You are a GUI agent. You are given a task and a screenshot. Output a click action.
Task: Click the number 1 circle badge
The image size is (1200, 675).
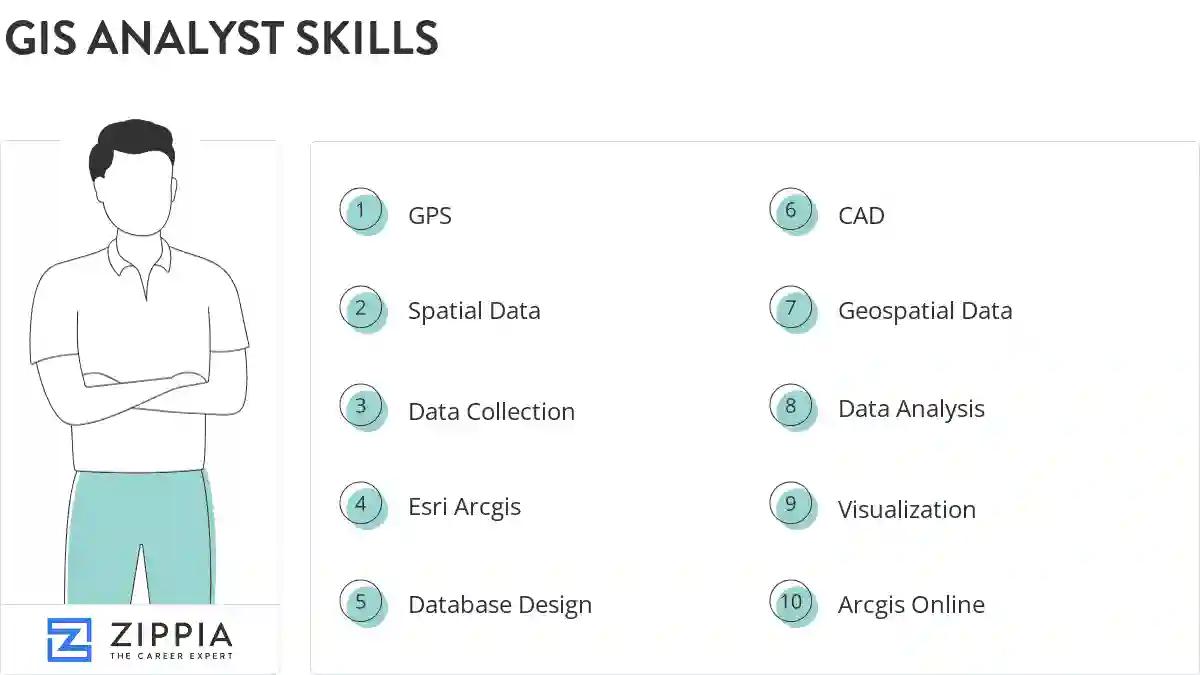point(361,211)
